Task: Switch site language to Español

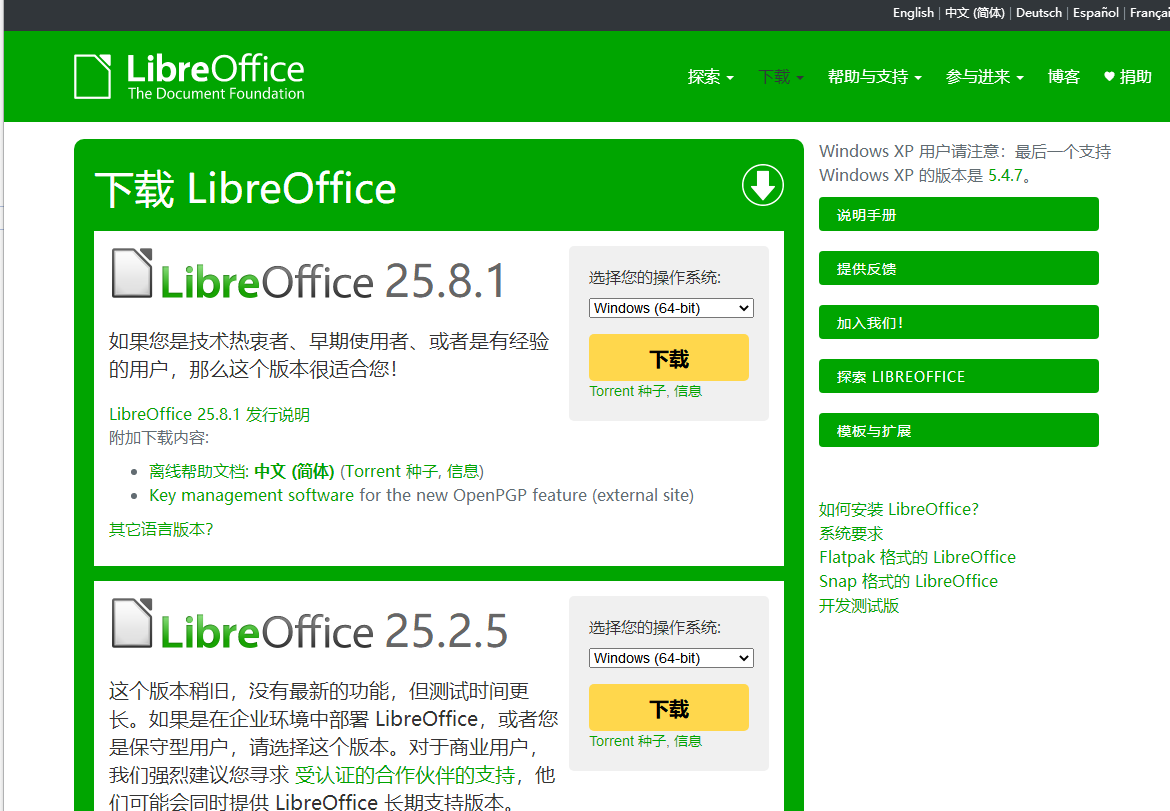Action: tap(1095, 13)
